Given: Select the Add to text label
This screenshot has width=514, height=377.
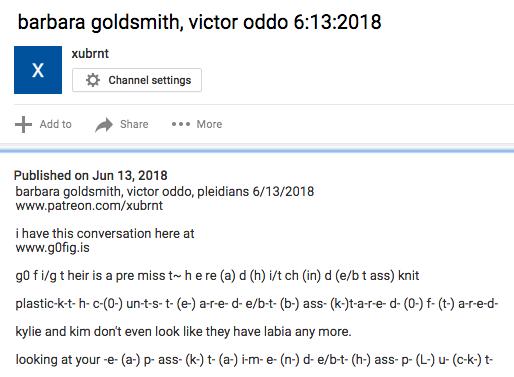Looking at the screenshot, I should tap(56, 124).
